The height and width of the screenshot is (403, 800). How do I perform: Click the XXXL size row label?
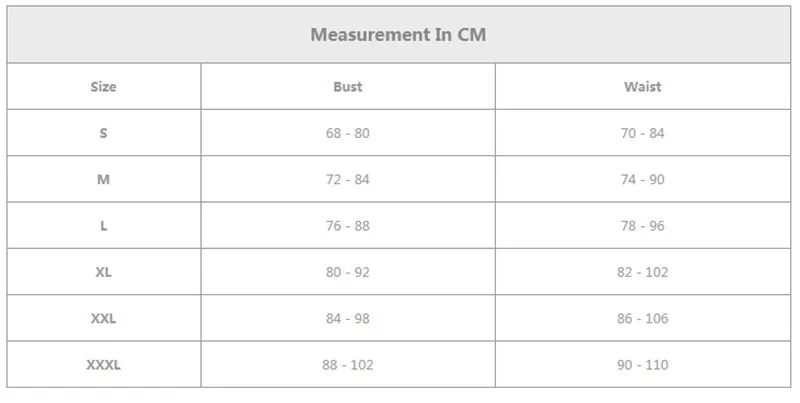coord(103,365)
